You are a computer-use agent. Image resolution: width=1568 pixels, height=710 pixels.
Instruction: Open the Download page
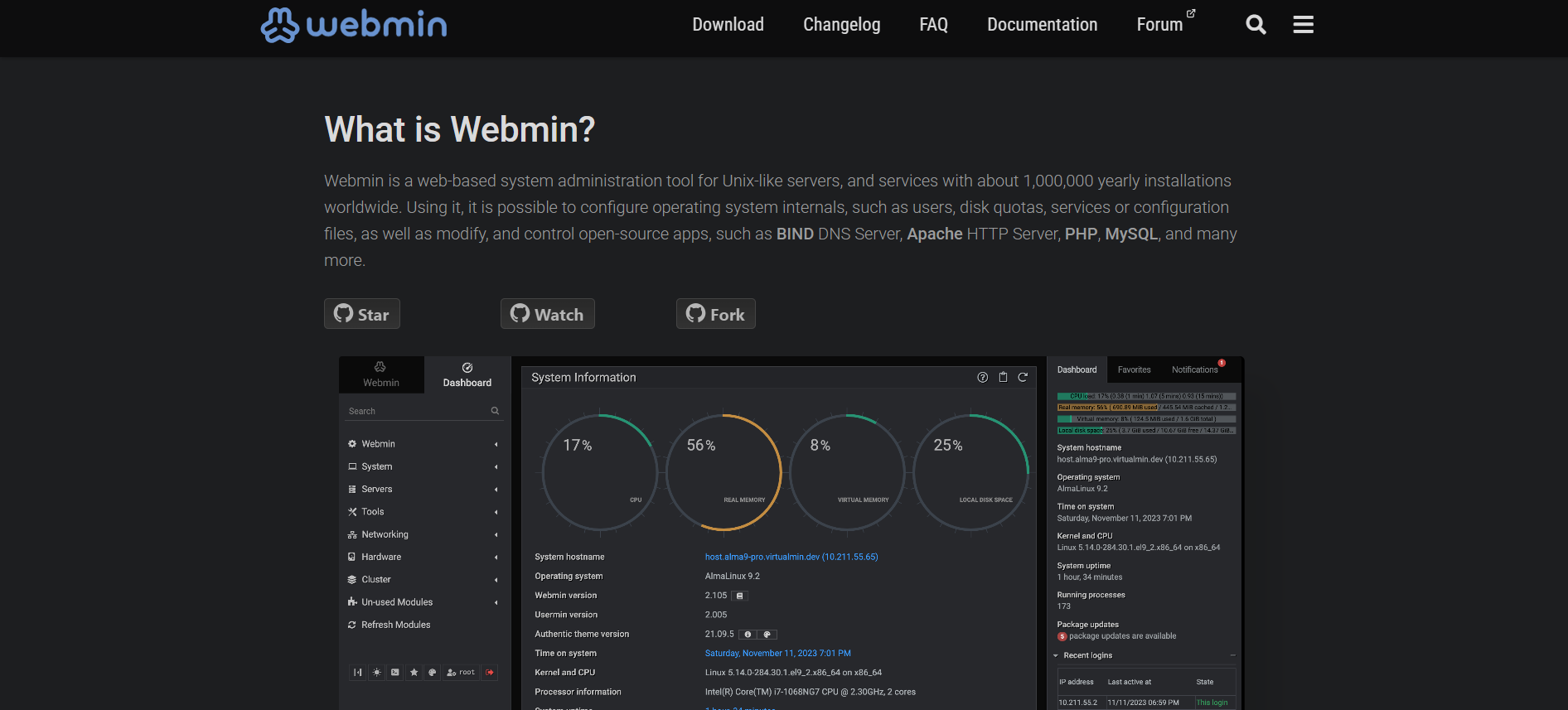728,25
